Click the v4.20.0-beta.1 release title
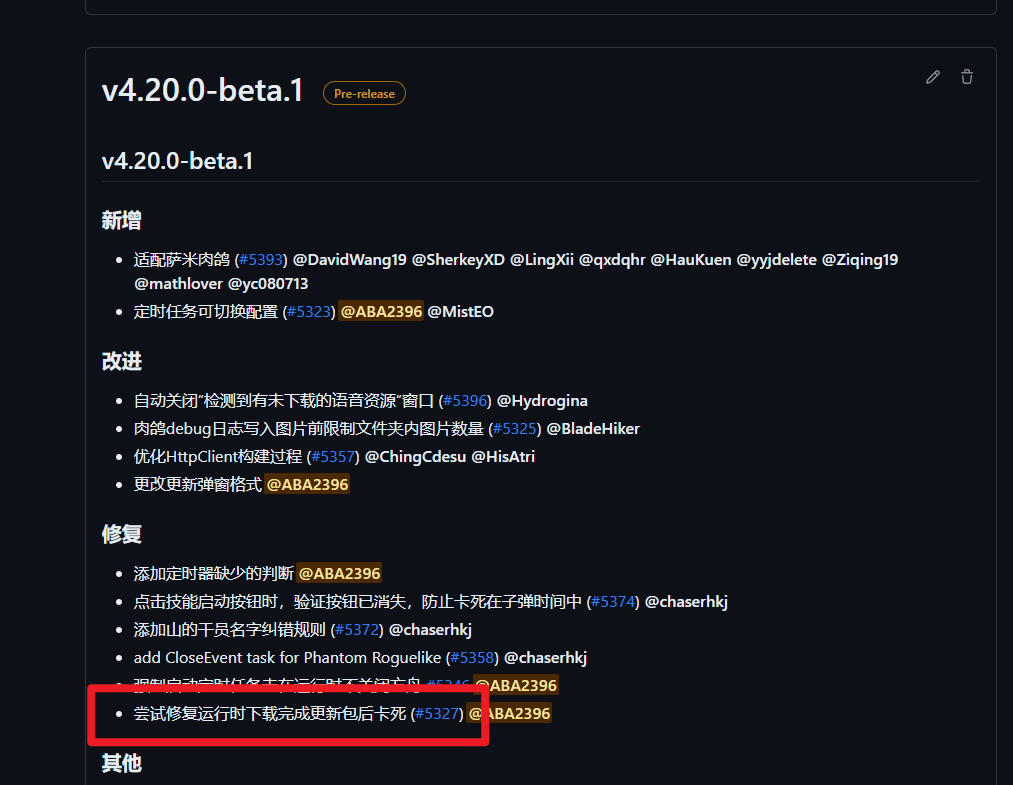The image size is (1013, 785). [x=202, y=89]
